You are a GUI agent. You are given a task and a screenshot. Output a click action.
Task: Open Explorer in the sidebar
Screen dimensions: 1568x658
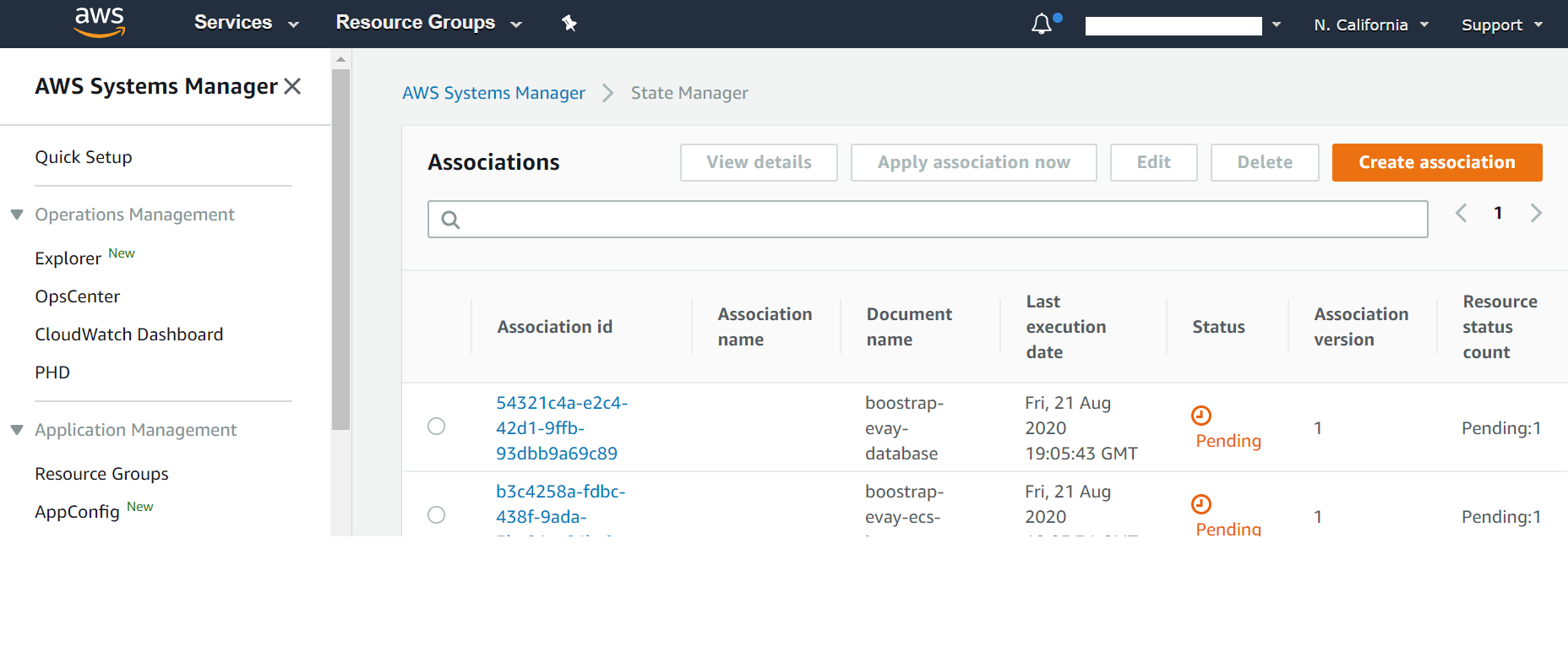point(68,258)
